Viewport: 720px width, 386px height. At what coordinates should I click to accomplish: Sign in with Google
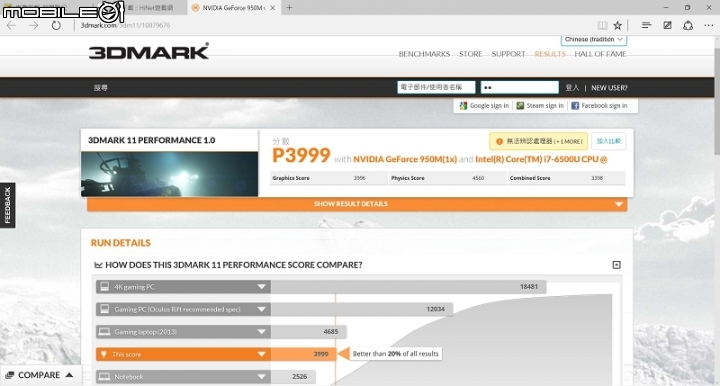point(484,106)
